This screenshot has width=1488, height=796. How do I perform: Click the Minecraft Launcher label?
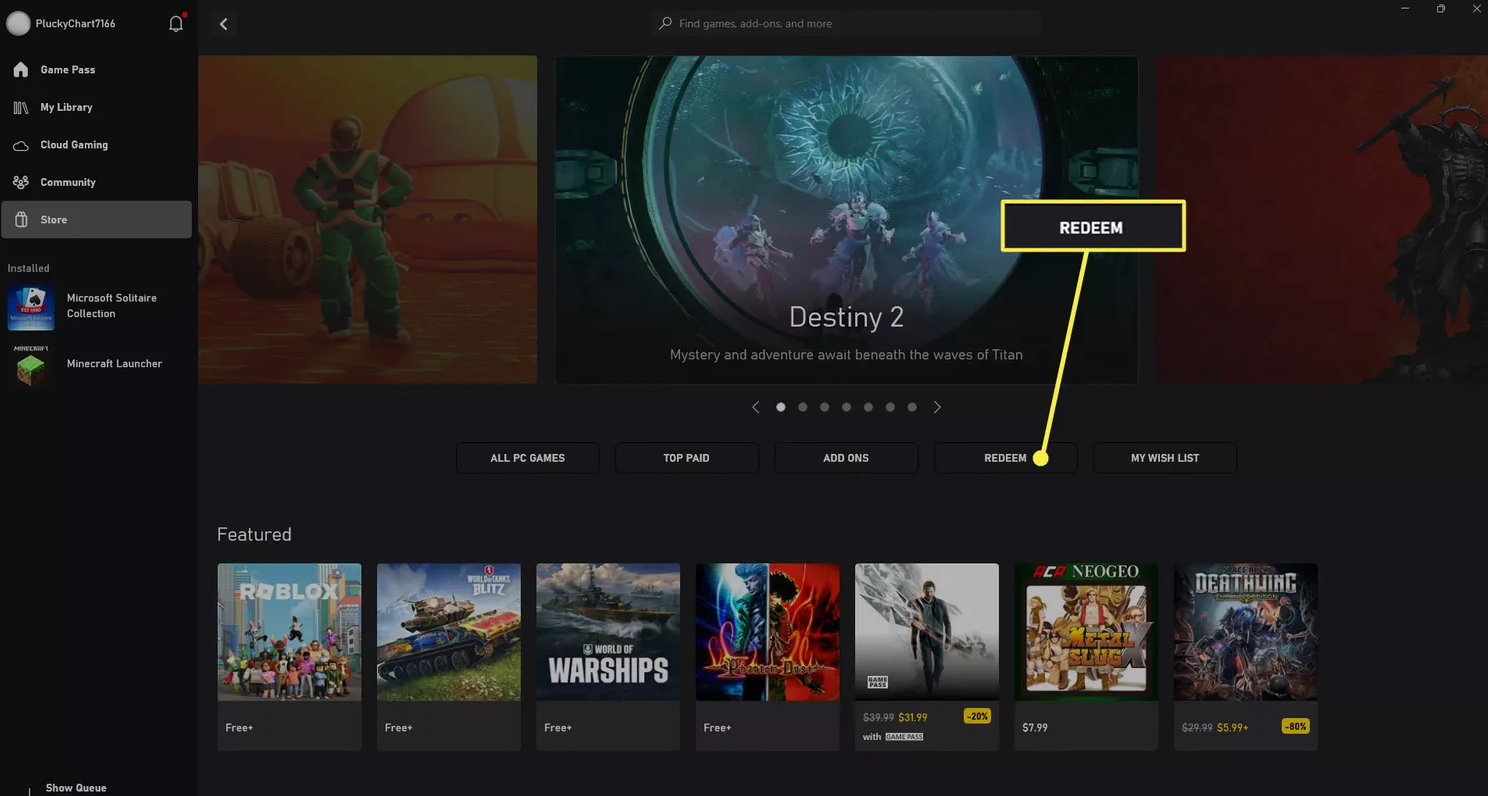pos(114,364)
